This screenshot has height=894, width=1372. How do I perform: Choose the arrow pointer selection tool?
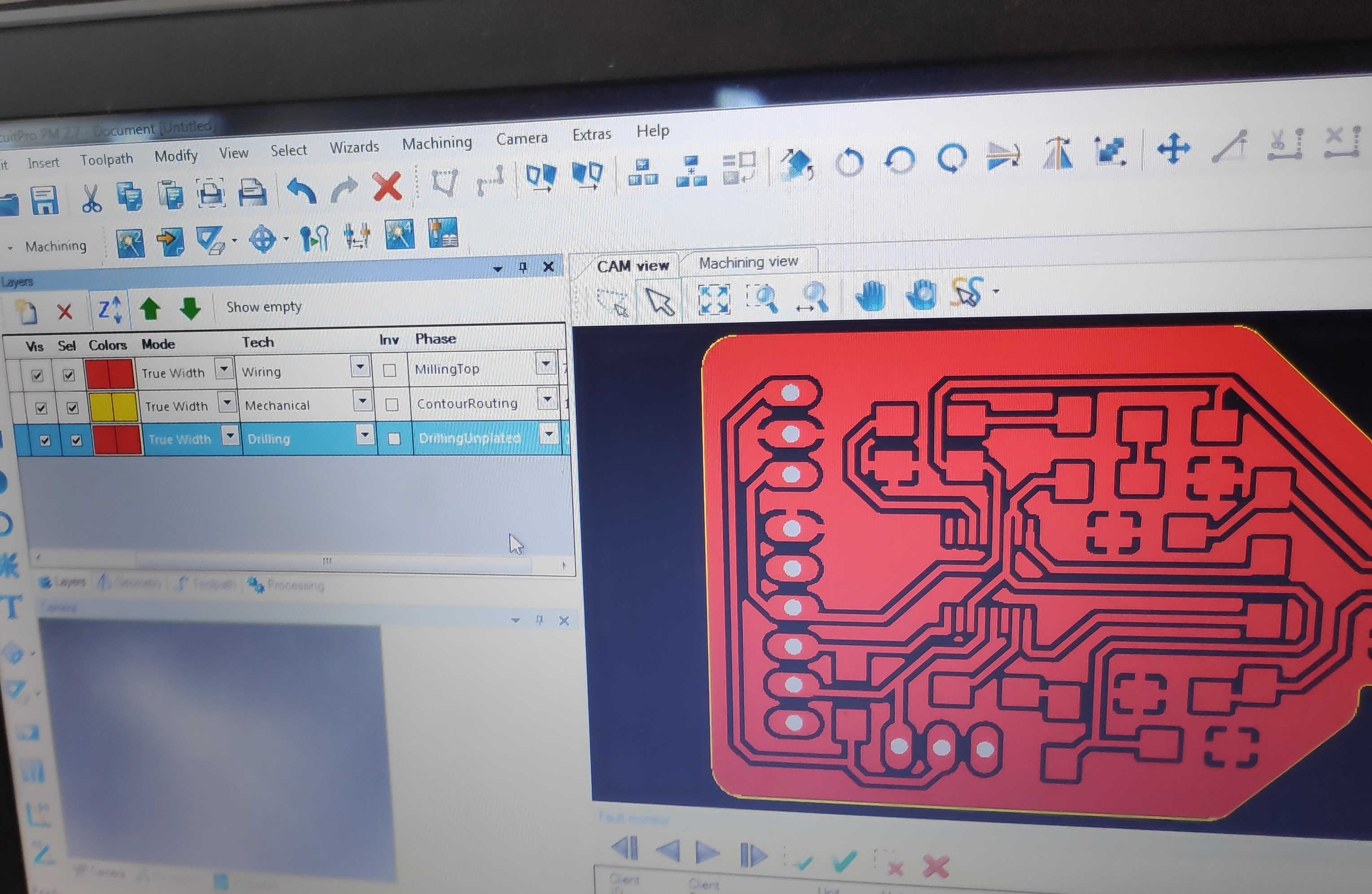tap(660, 301)
